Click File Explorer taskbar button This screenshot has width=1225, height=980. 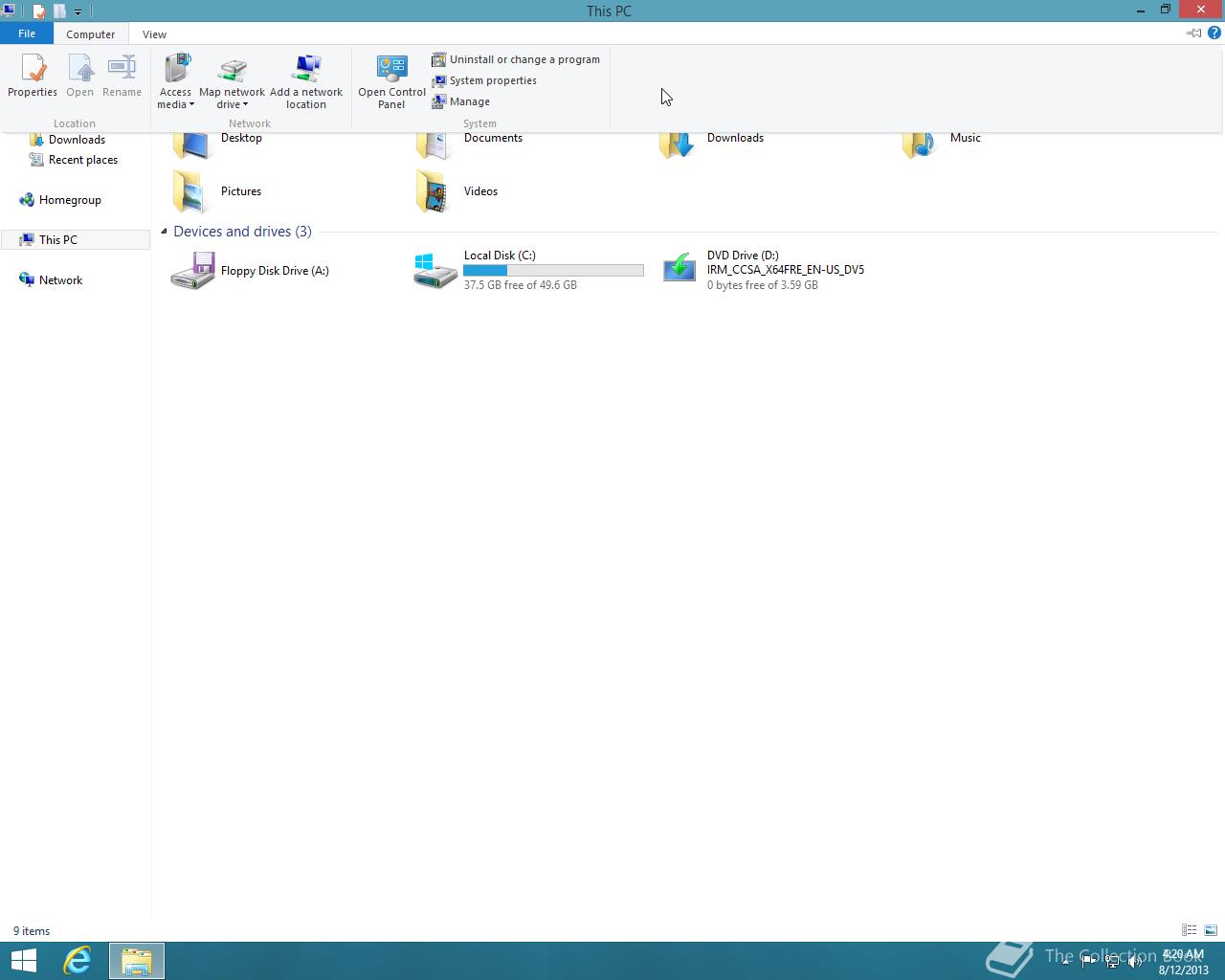pos(137,961)
